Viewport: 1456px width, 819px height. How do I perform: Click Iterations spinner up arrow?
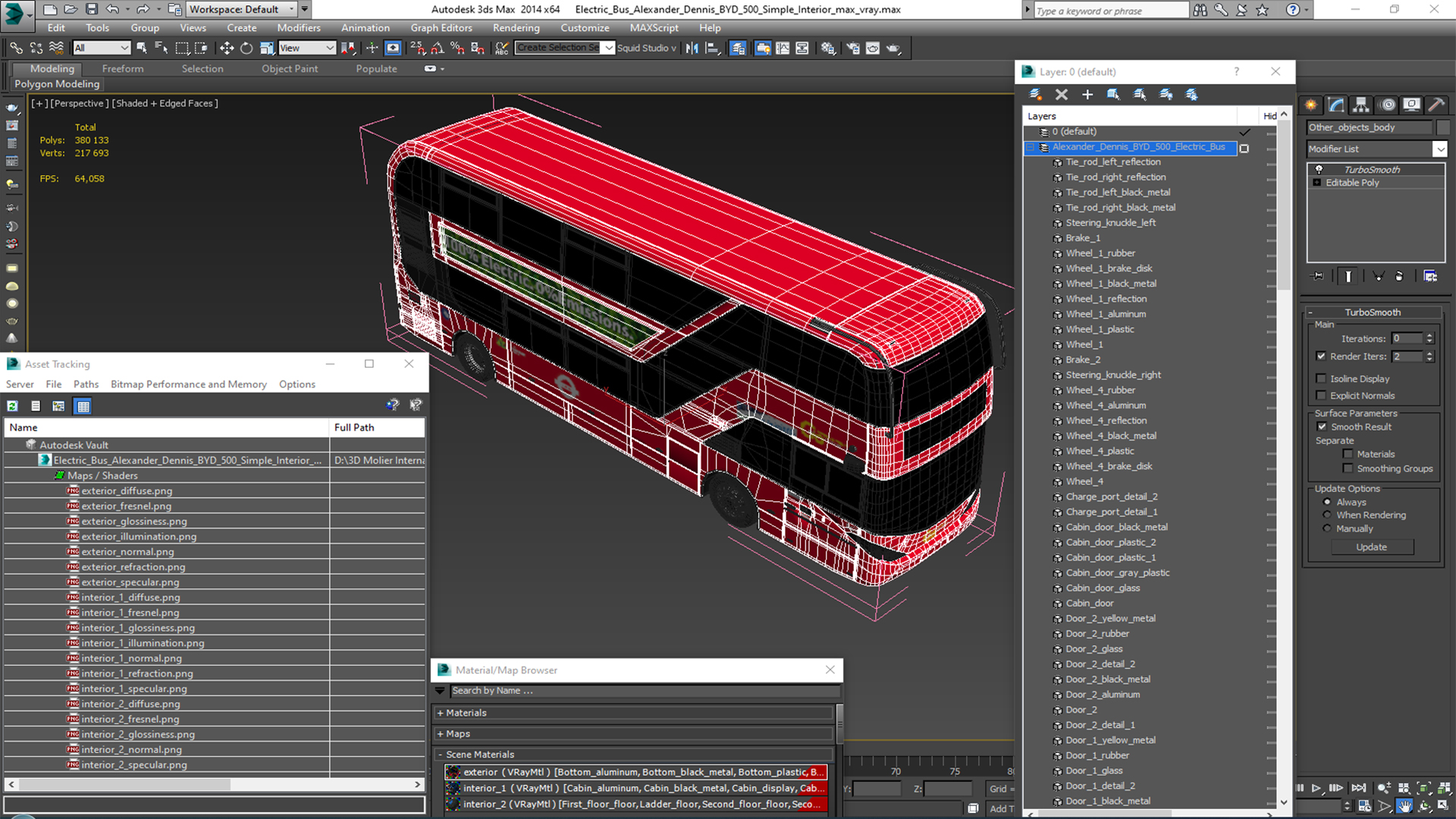(x=1429, y=335)
